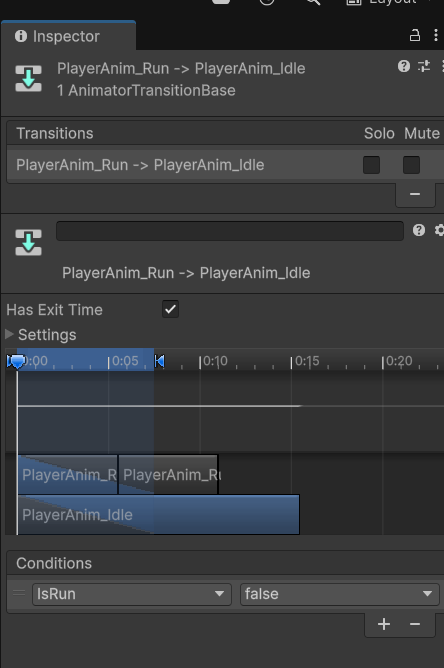Viewport: 444px width, 668px height.
Task: Click the Conditions list header
Action: click(x=225, y=563)
